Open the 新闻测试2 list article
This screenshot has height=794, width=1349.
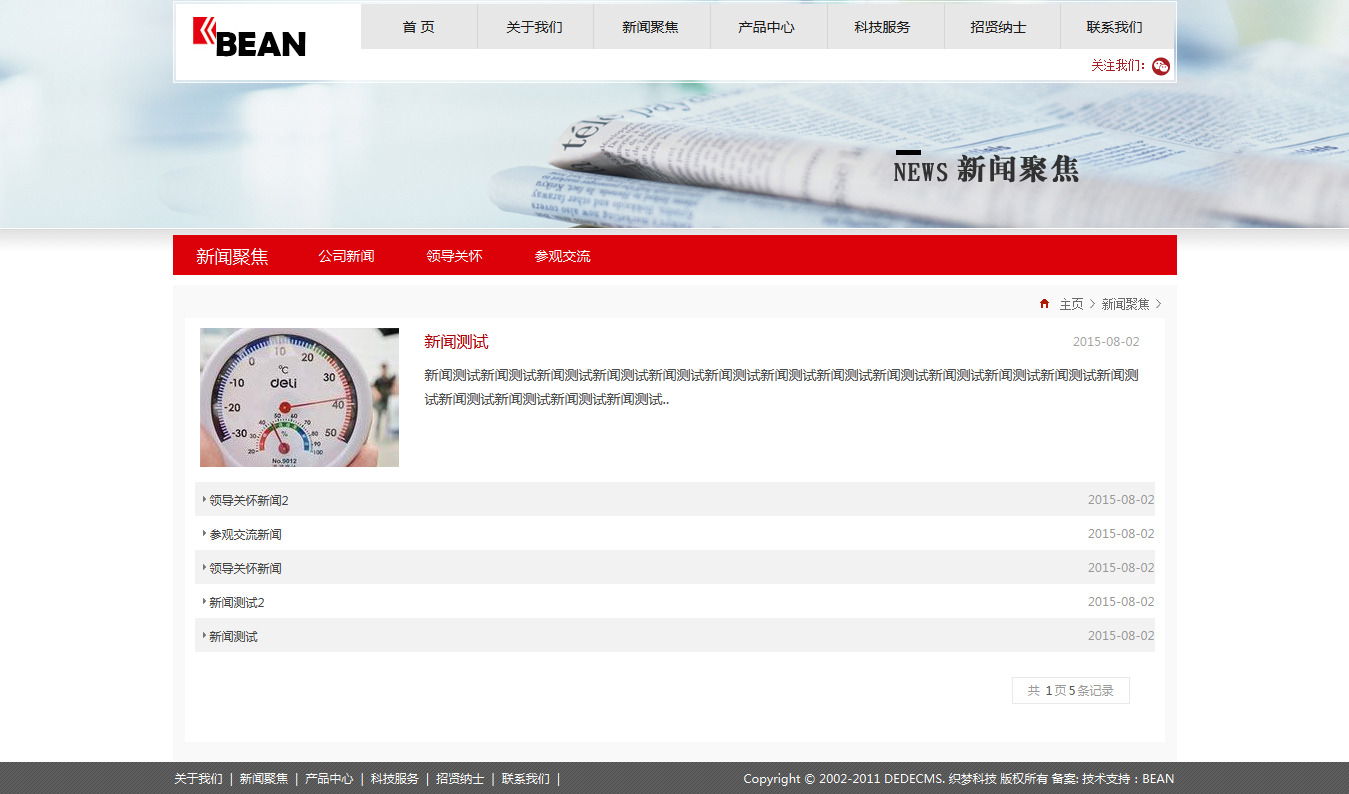pos(237,602)
